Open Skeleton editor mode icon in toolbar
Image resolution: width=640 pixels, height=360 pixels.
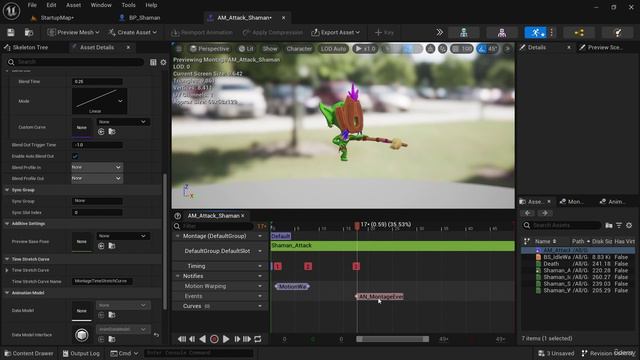[464, 32]
